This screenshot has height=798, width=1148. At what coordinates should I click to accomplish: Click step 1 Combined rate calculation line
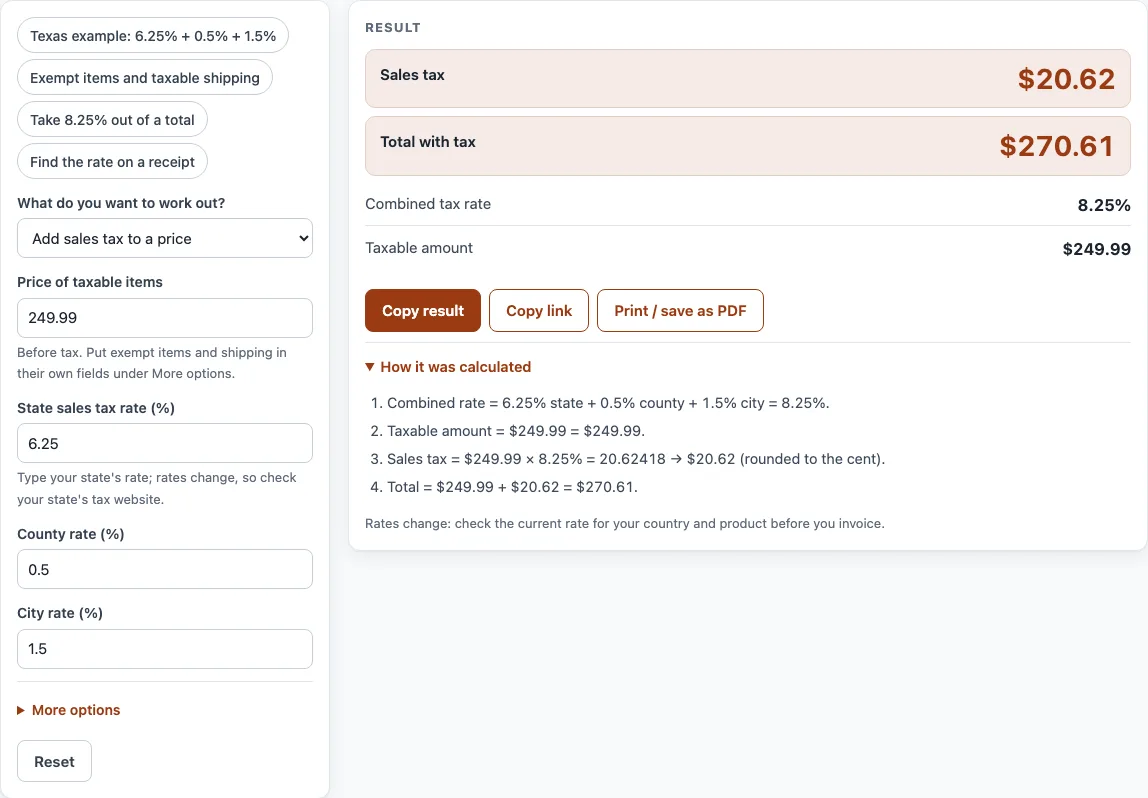pos(600,403)
